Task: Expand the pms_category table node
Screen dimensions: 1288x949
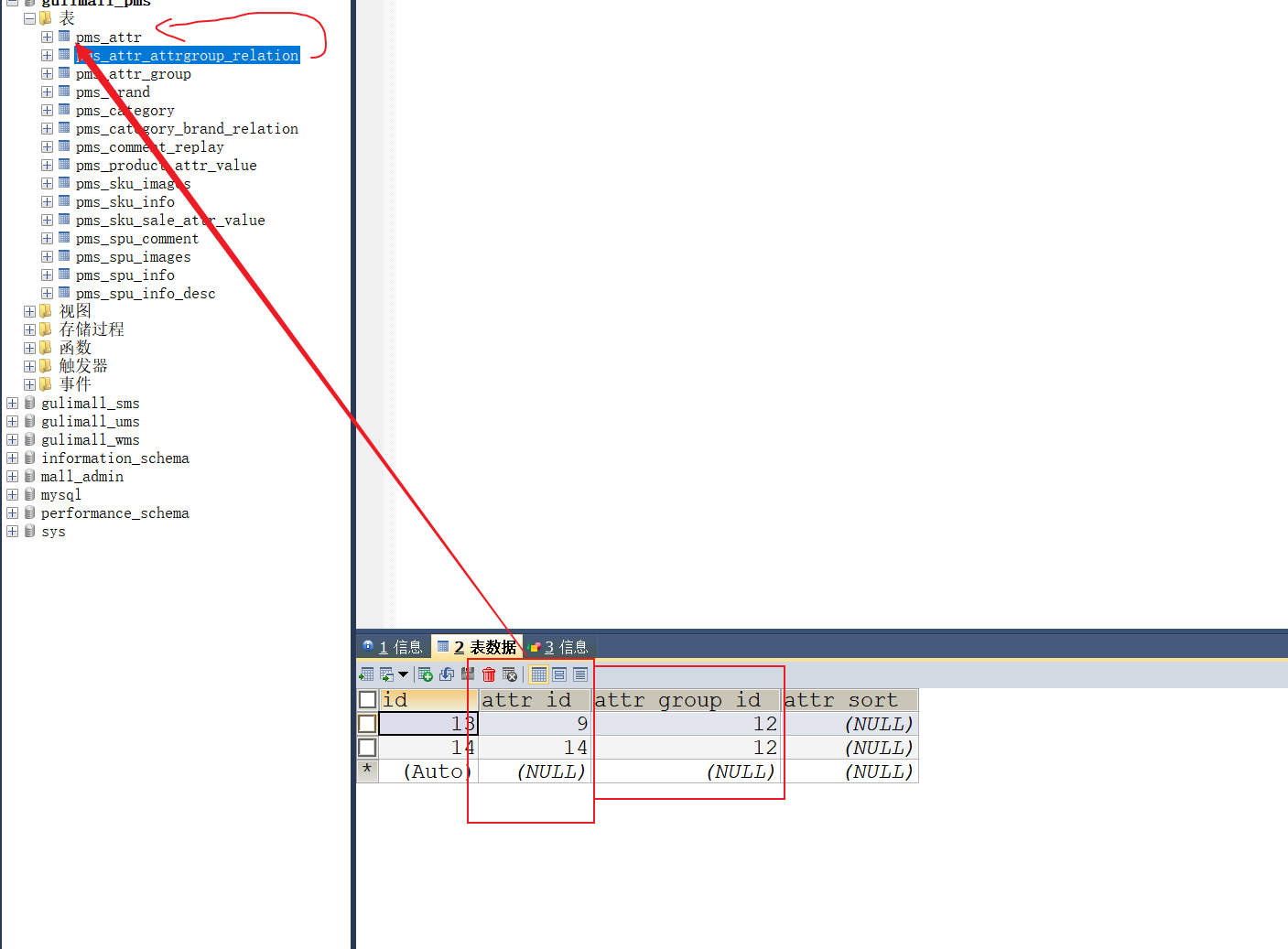Action: pyautogui.click(x=47, y=110)
